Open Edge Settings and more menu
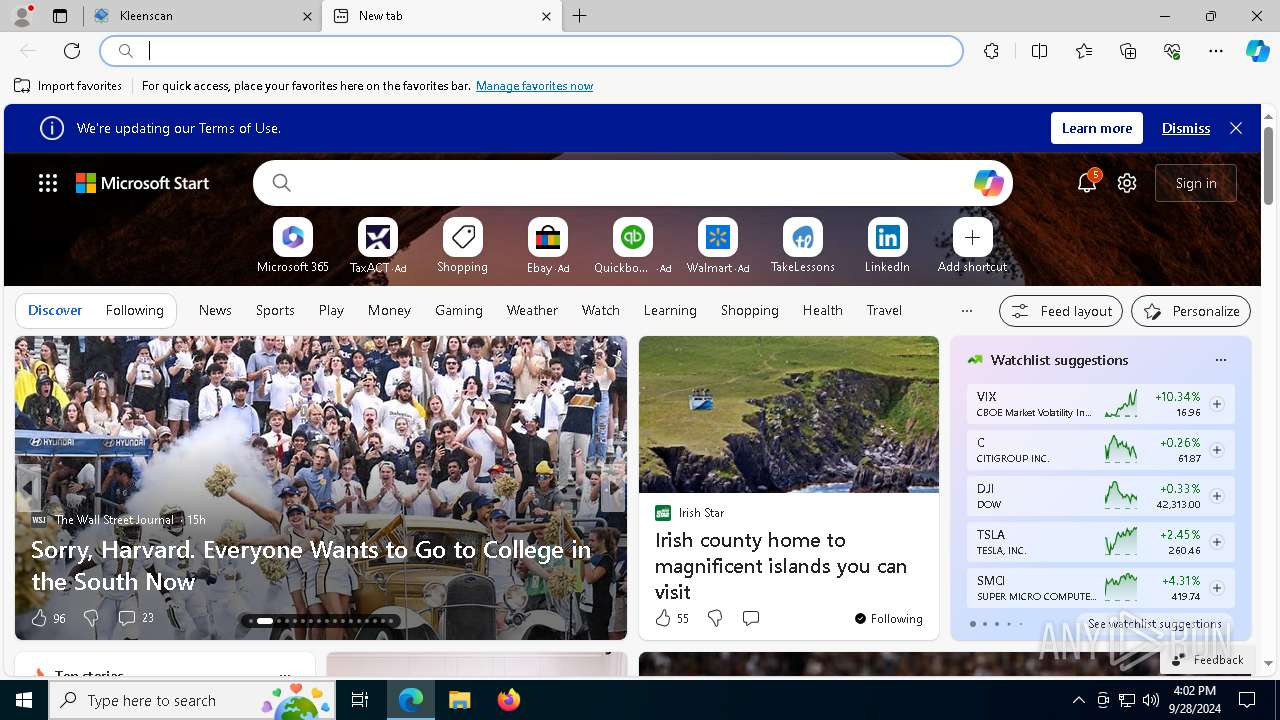The image size is (1280, 720). (x=1216, y=51)
